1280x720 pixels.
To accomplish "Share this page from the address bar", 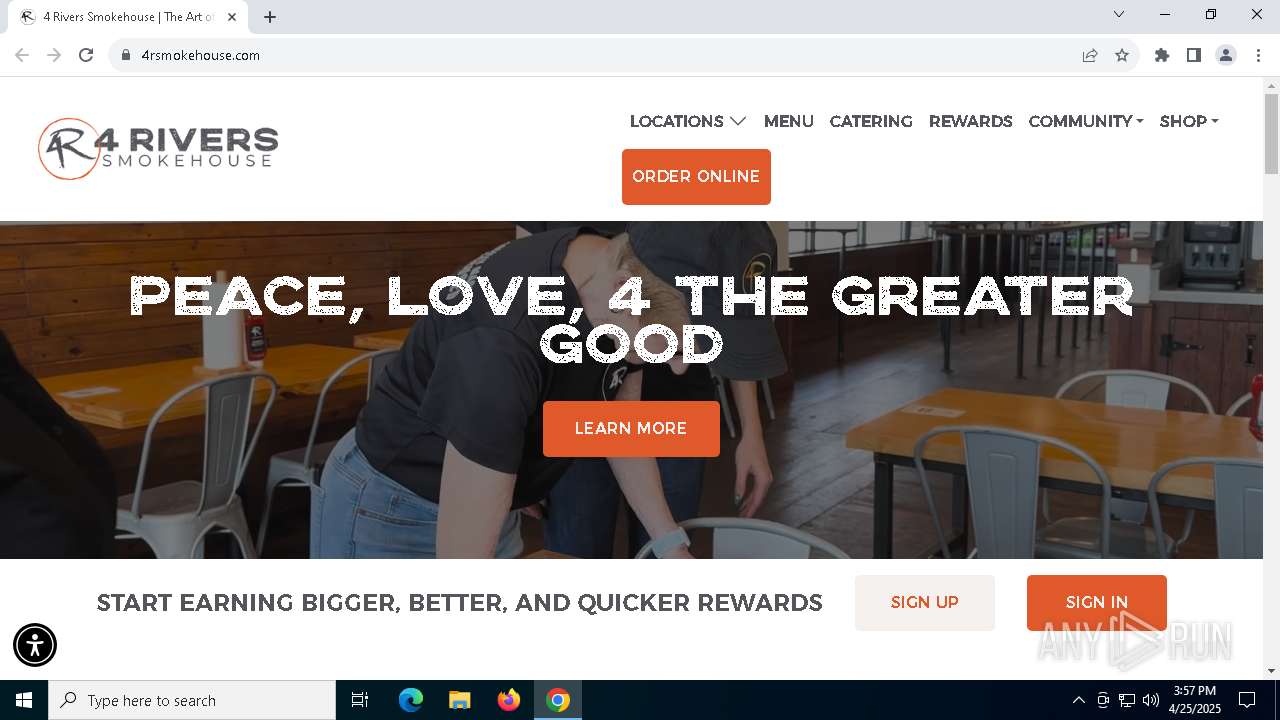I will tap(1090, 55).
